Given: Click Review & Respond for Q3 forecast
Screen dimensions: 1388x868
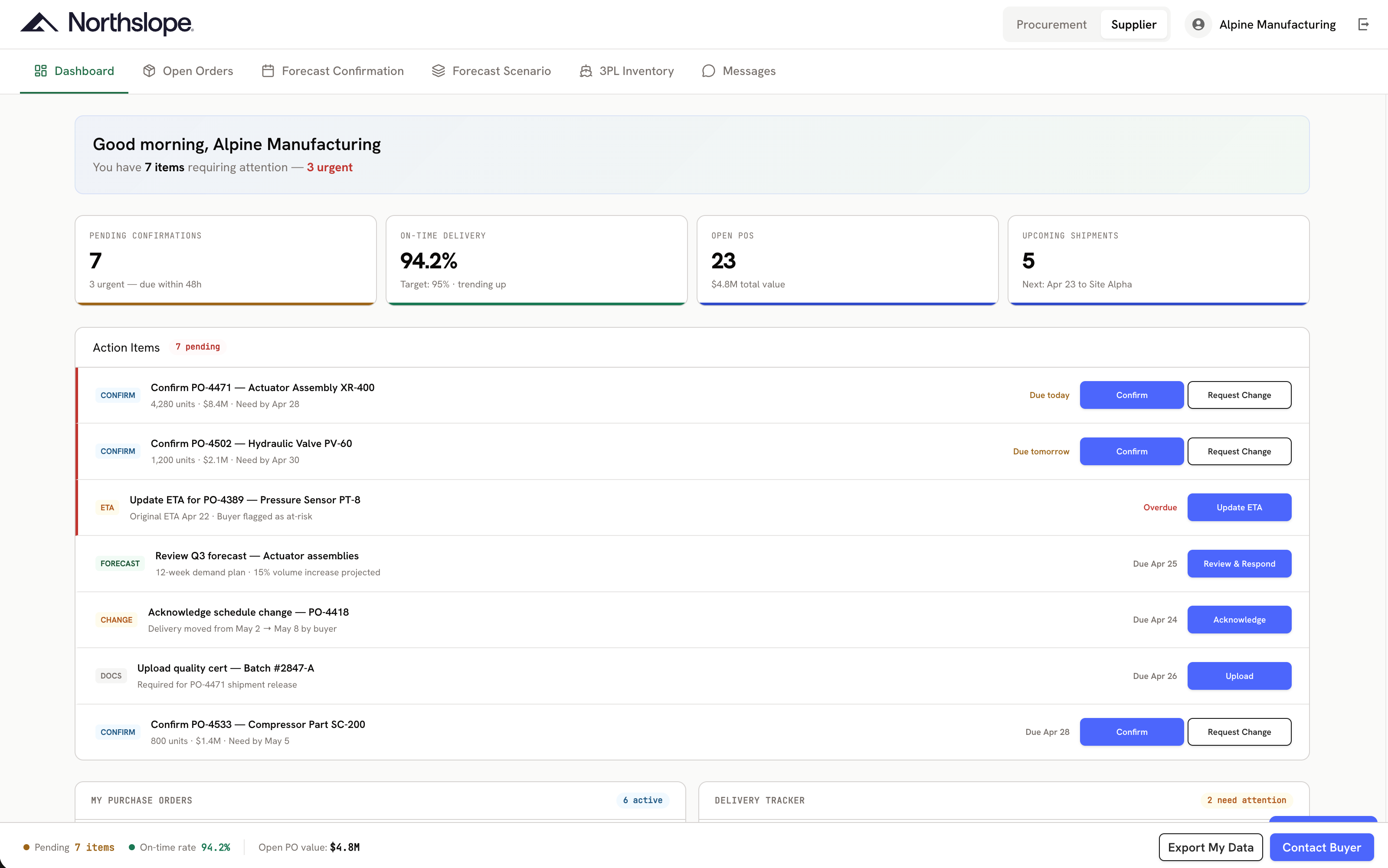Looking at the screenshot, I should click(x=1239, y=564).
